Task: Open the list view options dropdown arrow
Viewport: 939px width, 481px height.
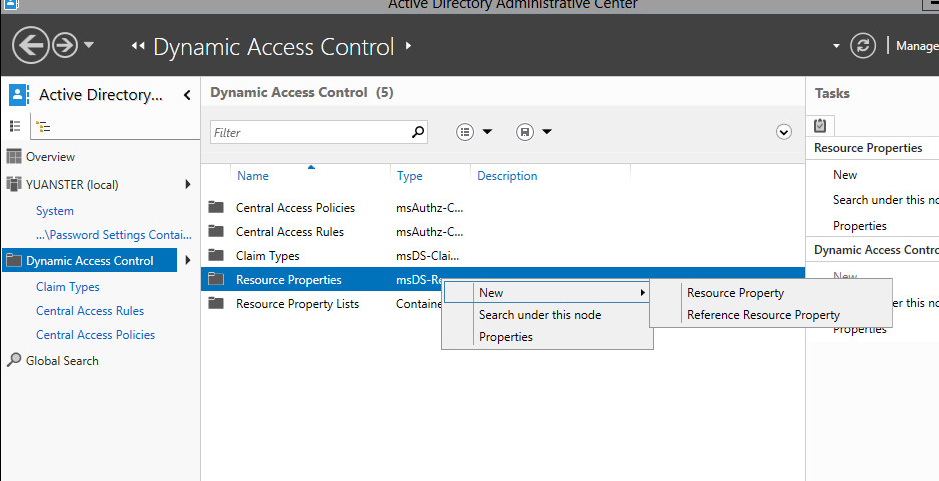Action: (x=487, y=132)
